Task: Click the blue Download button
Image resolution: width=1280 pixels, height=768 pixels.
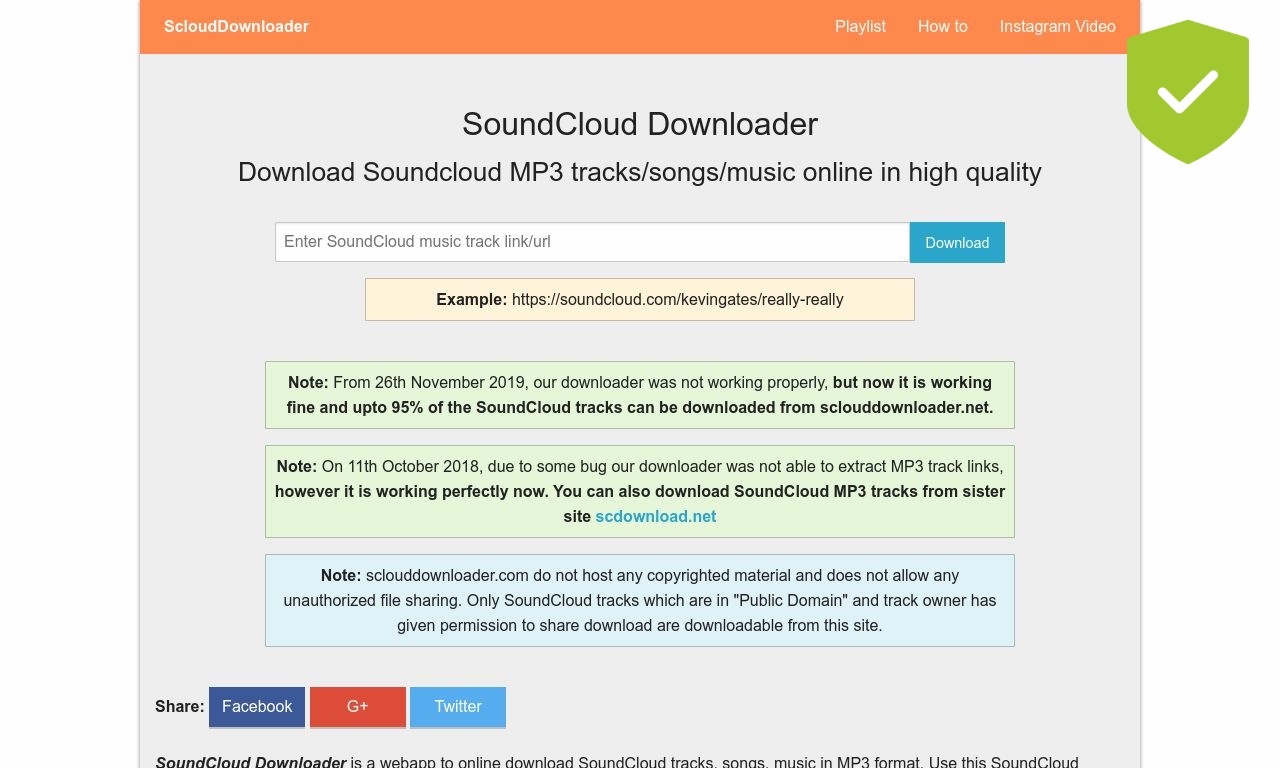Action: 957,242
